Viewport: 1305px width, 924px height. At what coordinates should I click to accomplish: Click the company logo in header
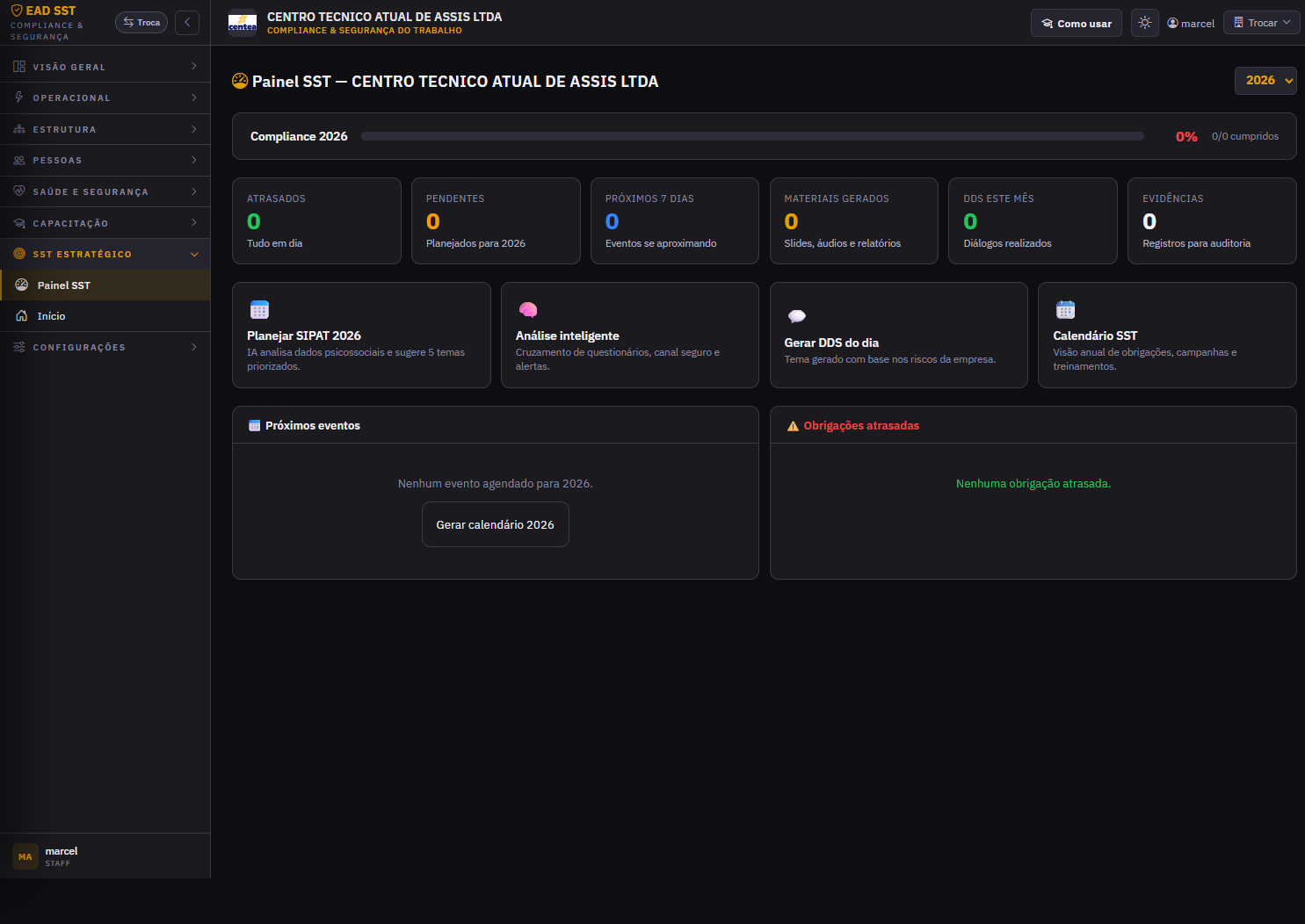coord(243,23)
